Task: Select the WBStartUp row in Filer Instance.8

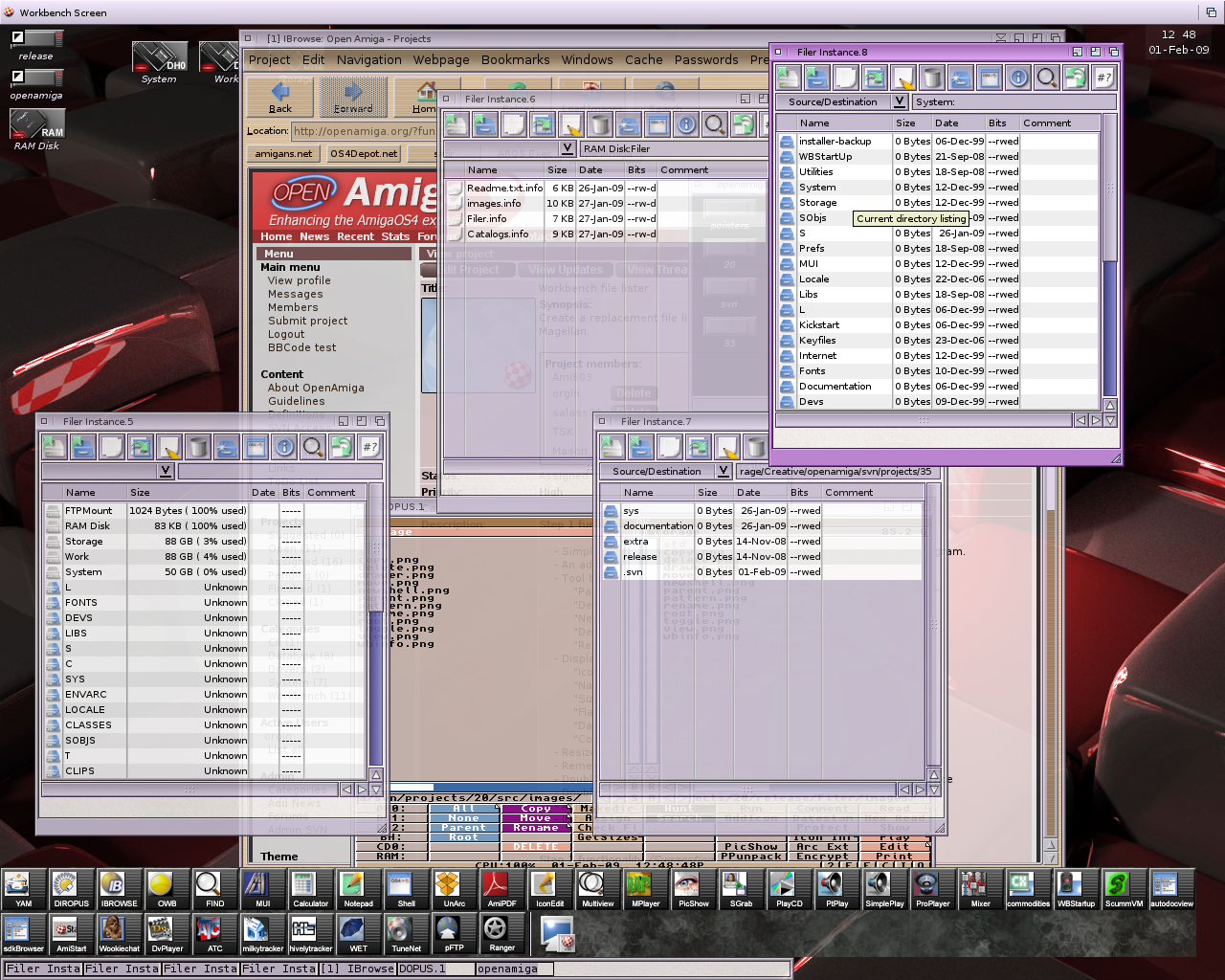Action: 938,156
